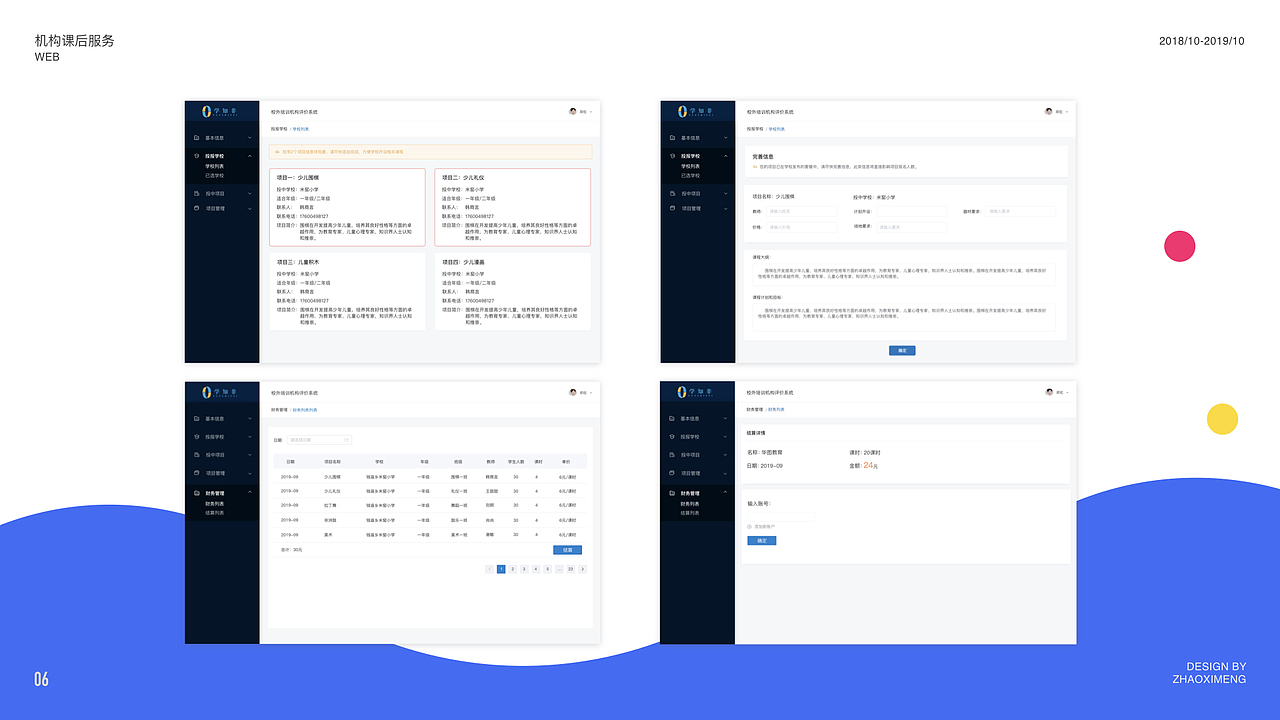Go to page 2 in the finance table pagination
The height and width of the screenshot is (720, 1280).
(512, 569)
